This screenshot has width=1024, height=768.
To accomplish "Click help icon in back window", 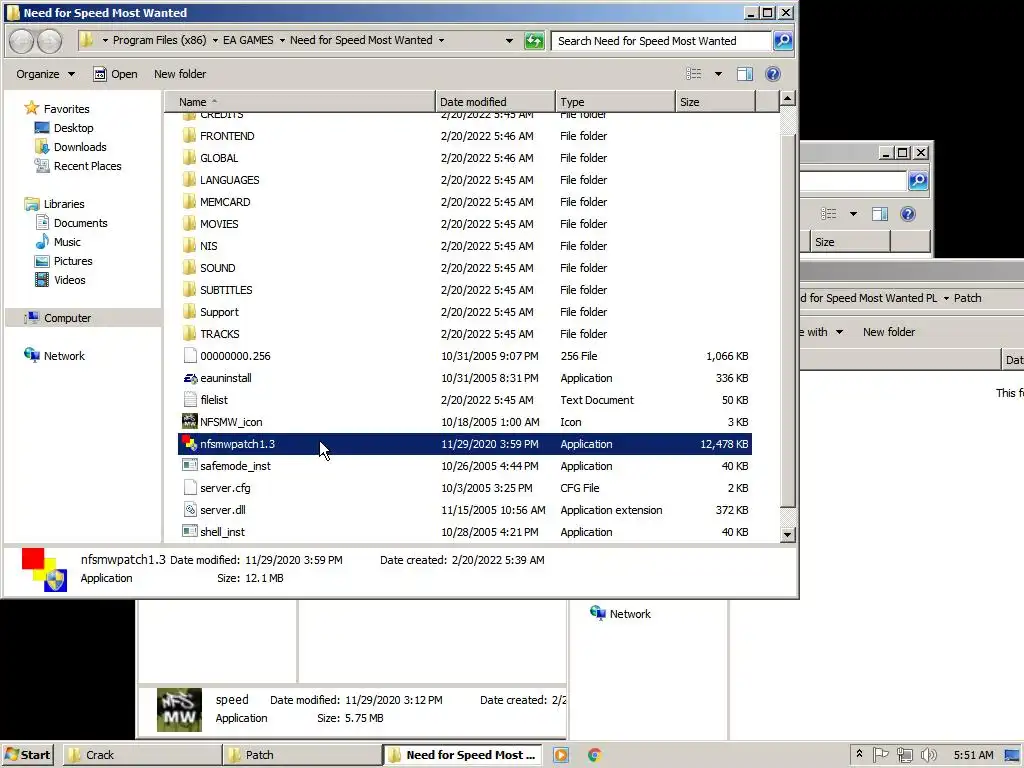I will coord(908,214).
